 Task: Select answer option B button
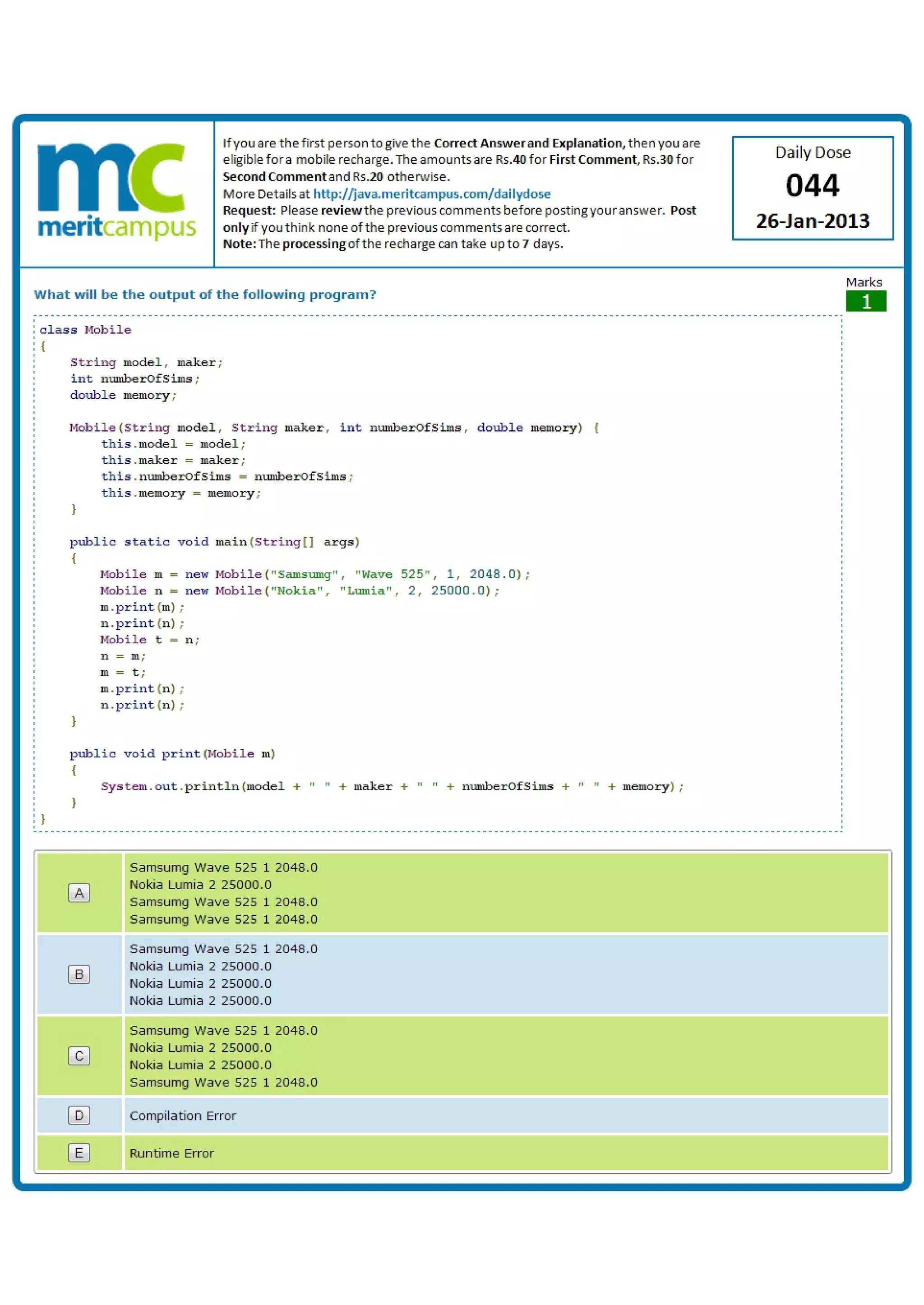tap(79, 974)
